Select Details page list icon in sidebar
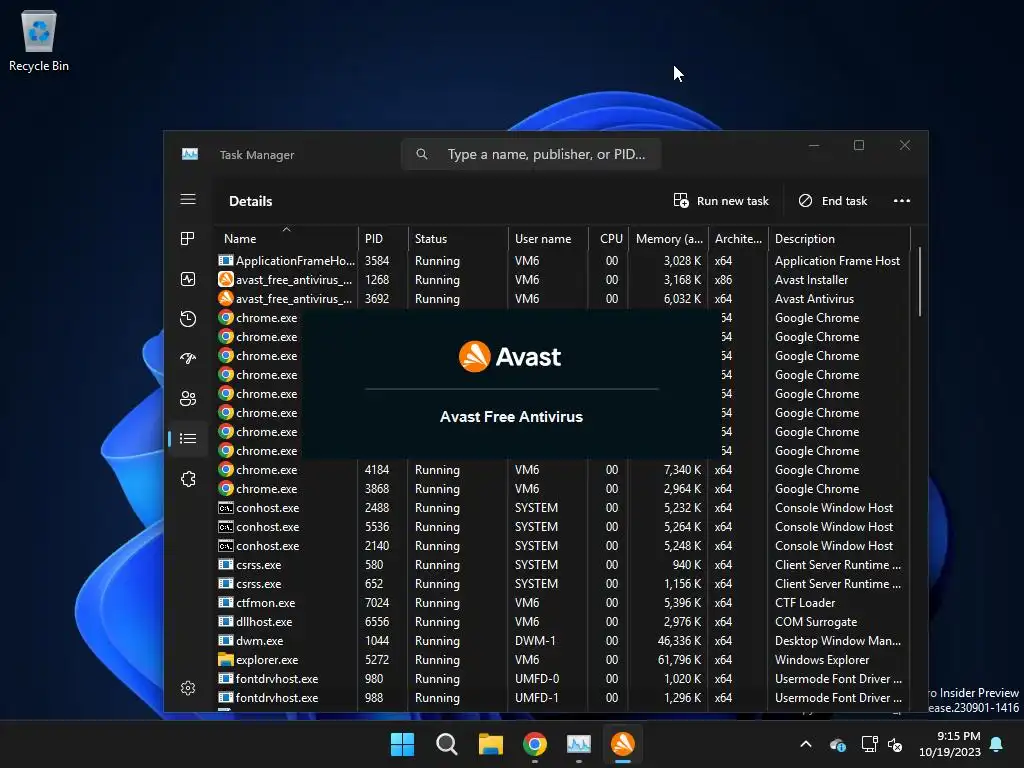The width and height of the screenshot is (1024, 768). coord(188,438)
